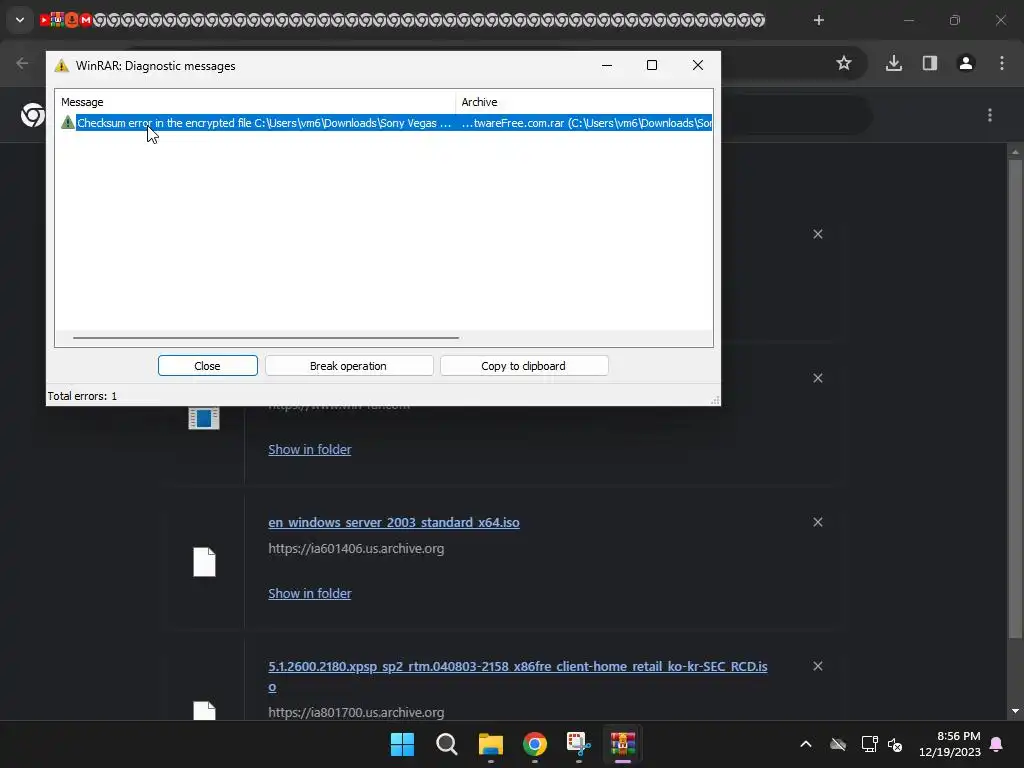Open File Explorer from taskbar

click(x=490, y=744)
